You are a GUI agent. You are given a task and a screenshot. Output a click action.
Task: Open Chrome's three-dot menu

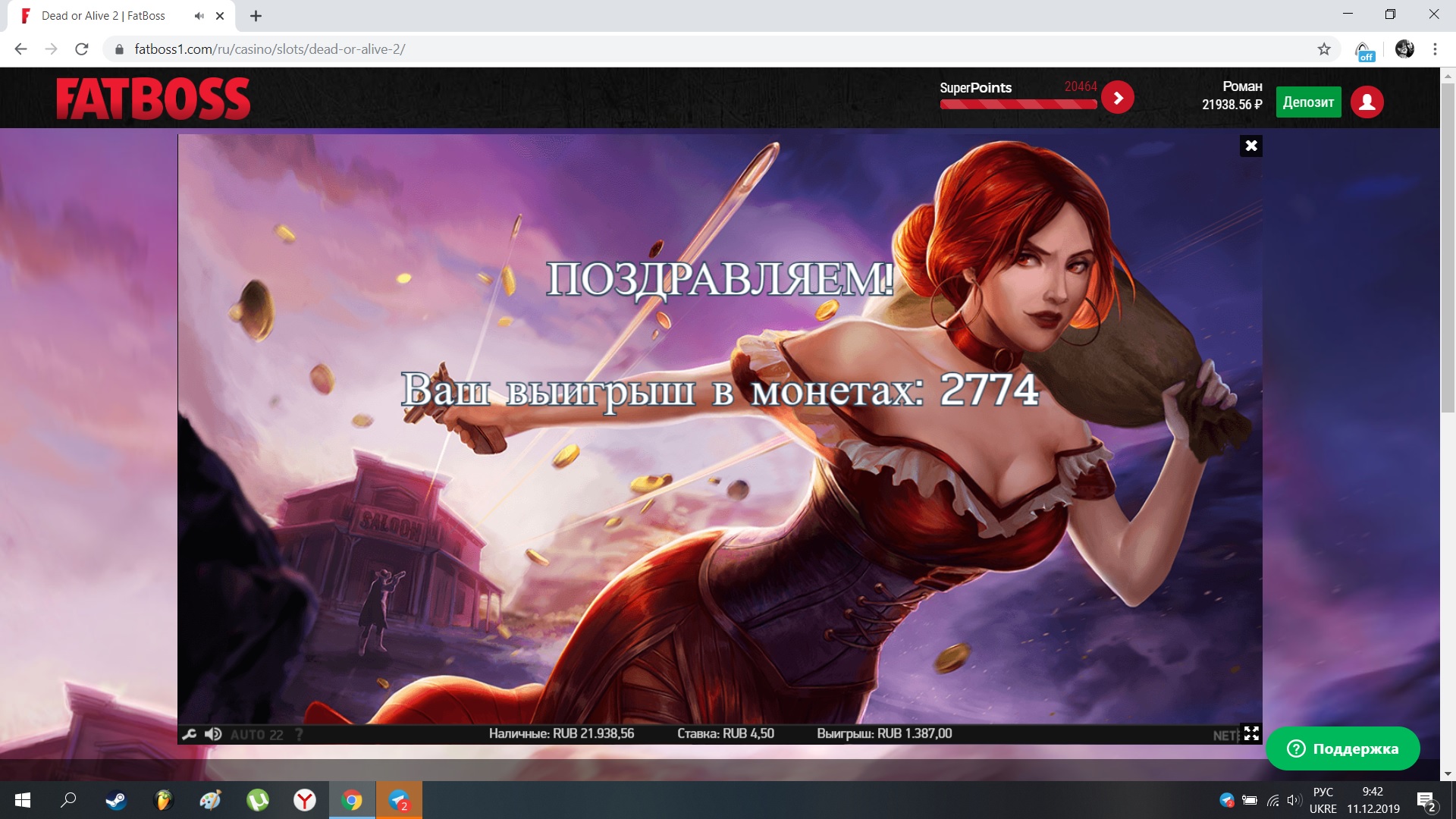tap(1435, 49)
